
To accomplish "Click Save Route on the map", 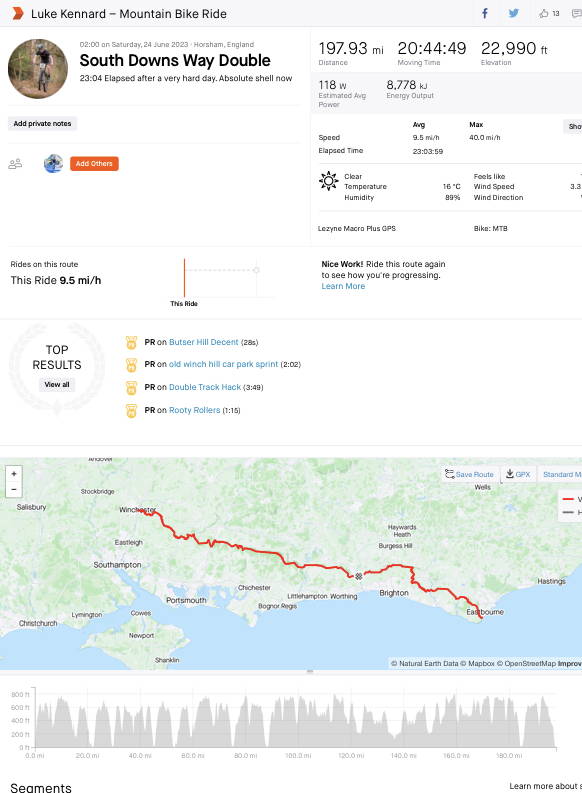I will point(469,474).
